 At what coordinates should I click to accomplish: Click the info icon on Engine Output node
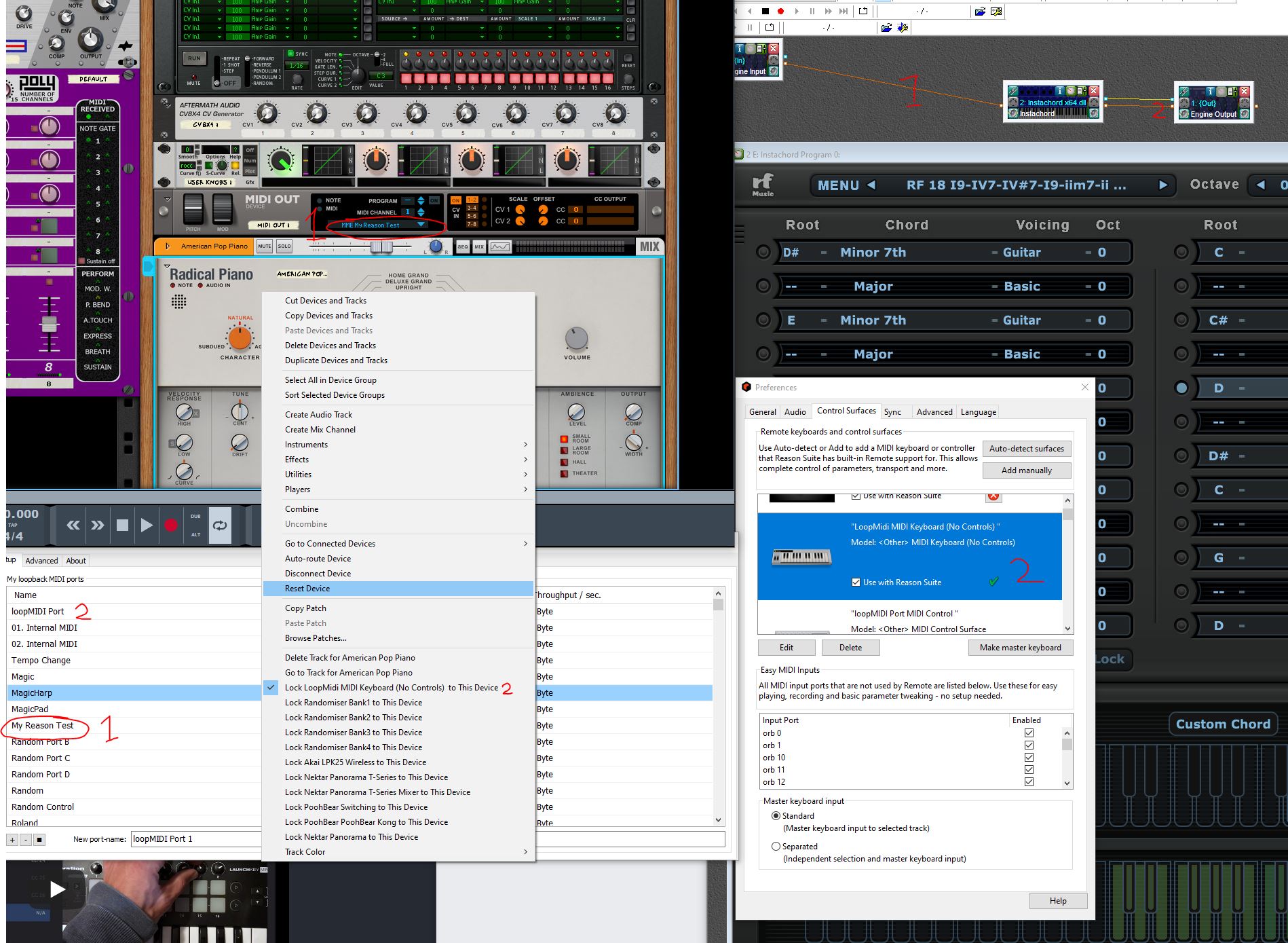pos(1210,90)
